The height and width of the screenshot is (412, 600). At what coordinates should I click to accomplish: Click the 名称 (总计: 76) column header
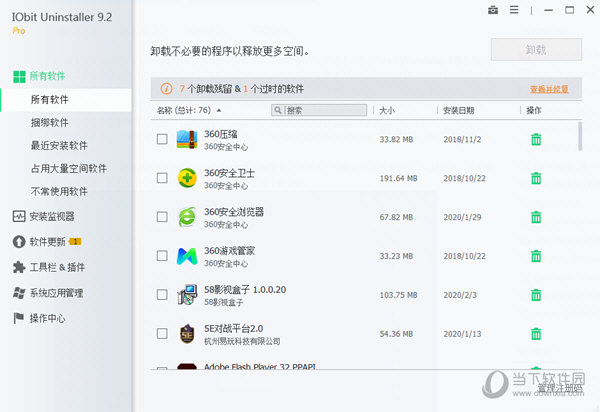(184, 111)
